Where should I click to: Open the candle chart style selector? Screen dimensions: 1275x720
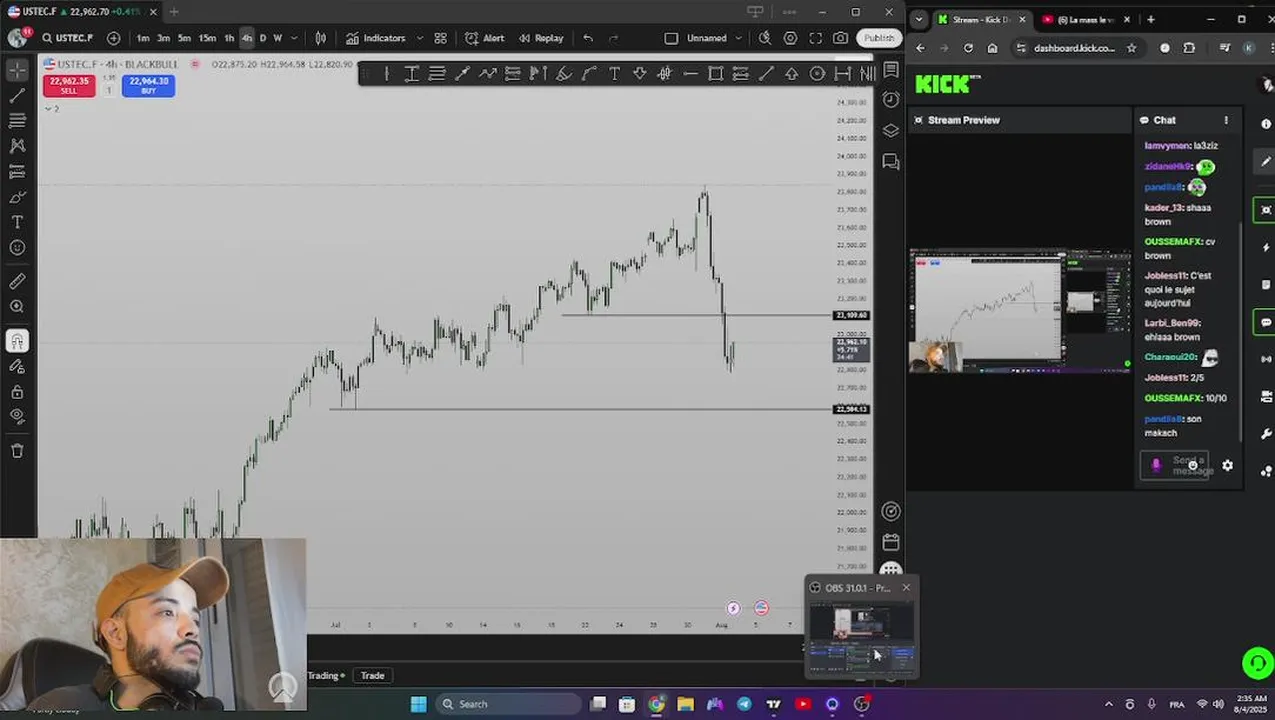pyautogui.click(x=321, y=38)
